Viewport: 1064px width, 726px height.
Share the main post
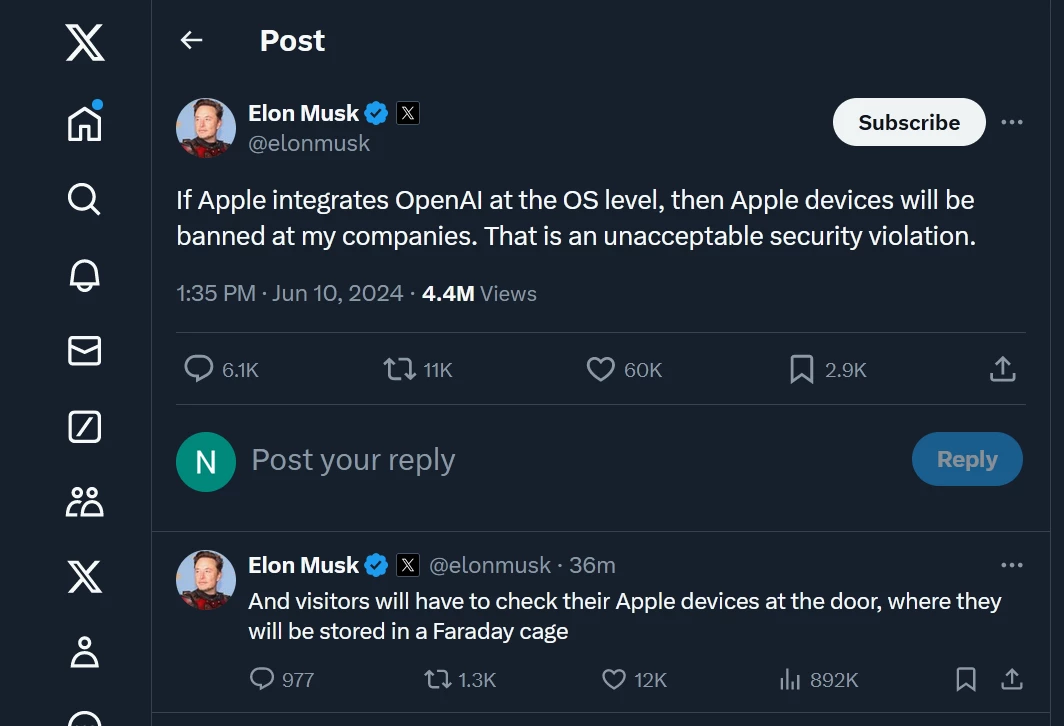click(x=1002, y=370)
